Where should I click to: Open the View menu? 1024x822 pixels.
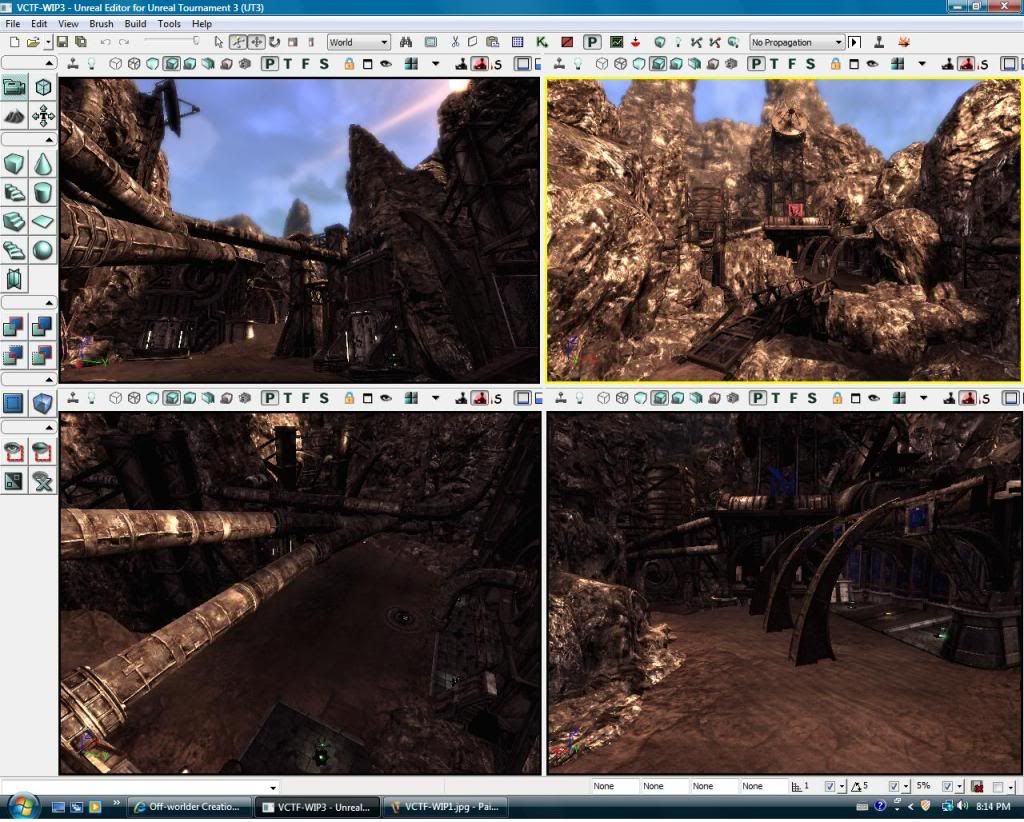[x=68, y=24]
